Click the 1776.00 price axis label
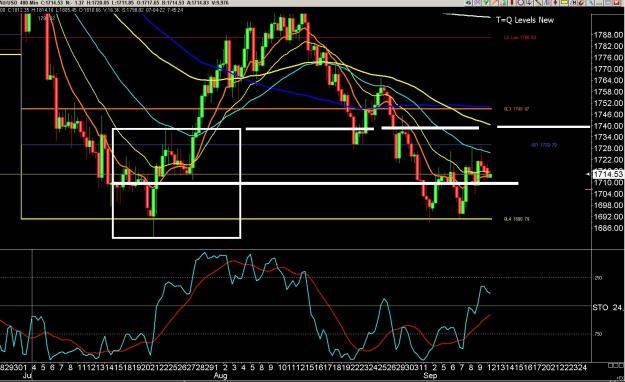The height and width of the screenshot is (382, 625). 609,58
